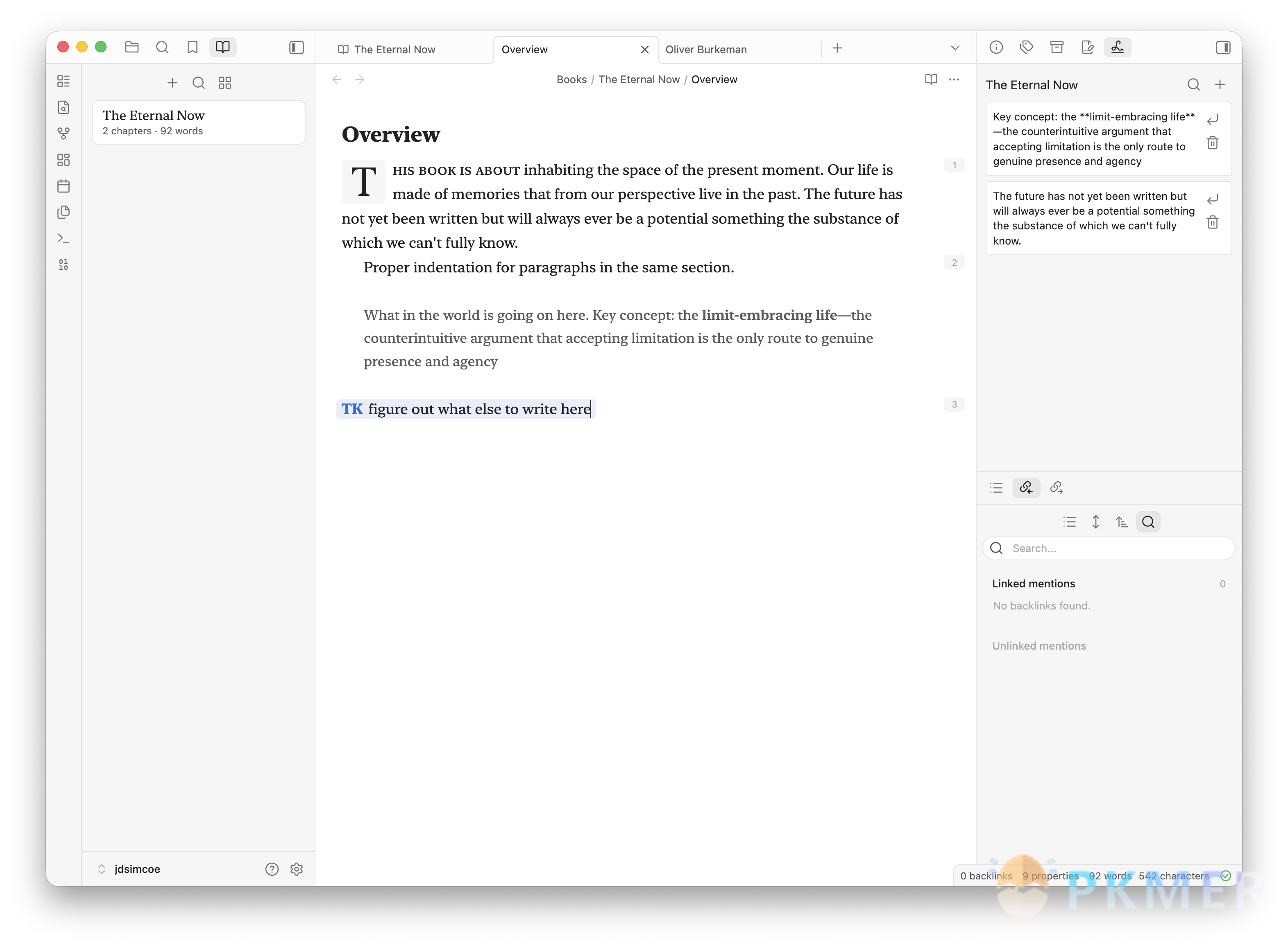Show the archive box panel icon
This screenshot has height=947, width=1288.
pos(1057,48)
